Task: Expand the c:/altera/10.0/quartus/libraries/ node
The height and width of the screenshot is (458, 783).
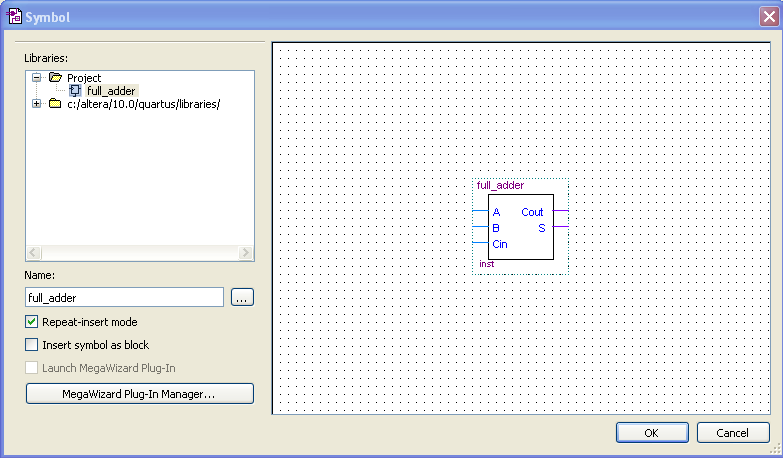Action: (x=36, y=104)
